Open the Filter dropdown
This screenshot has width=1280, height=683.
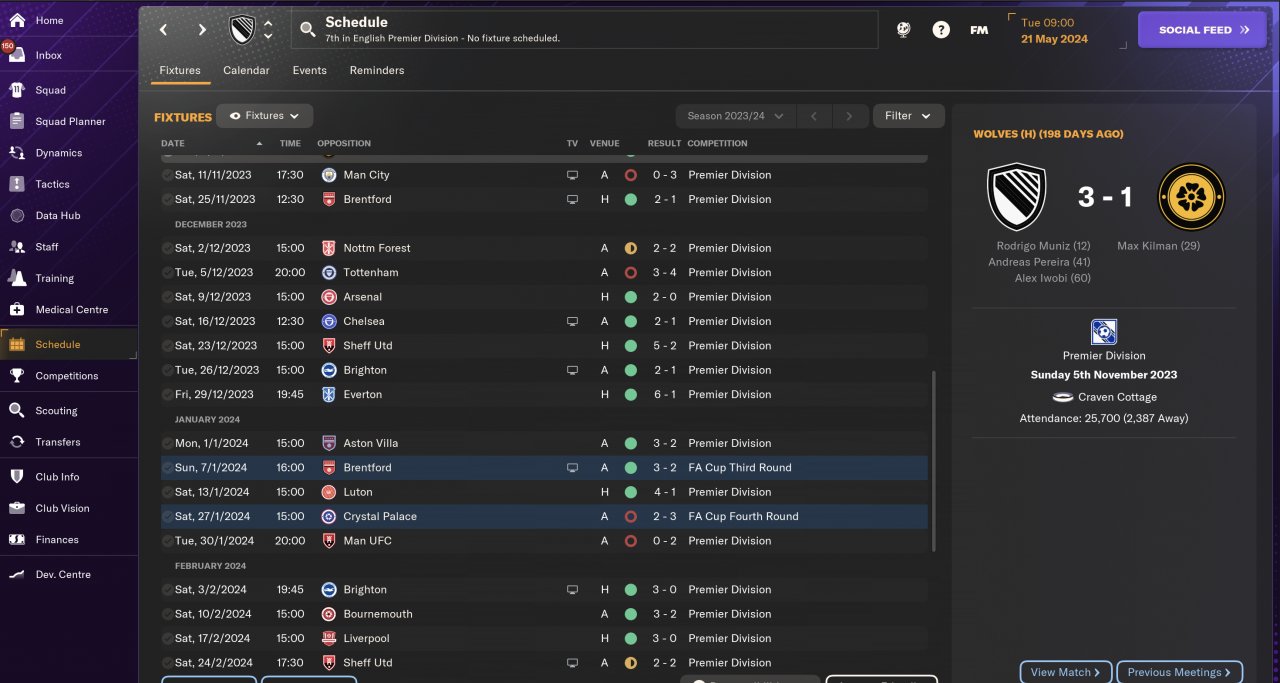(908, 116)
